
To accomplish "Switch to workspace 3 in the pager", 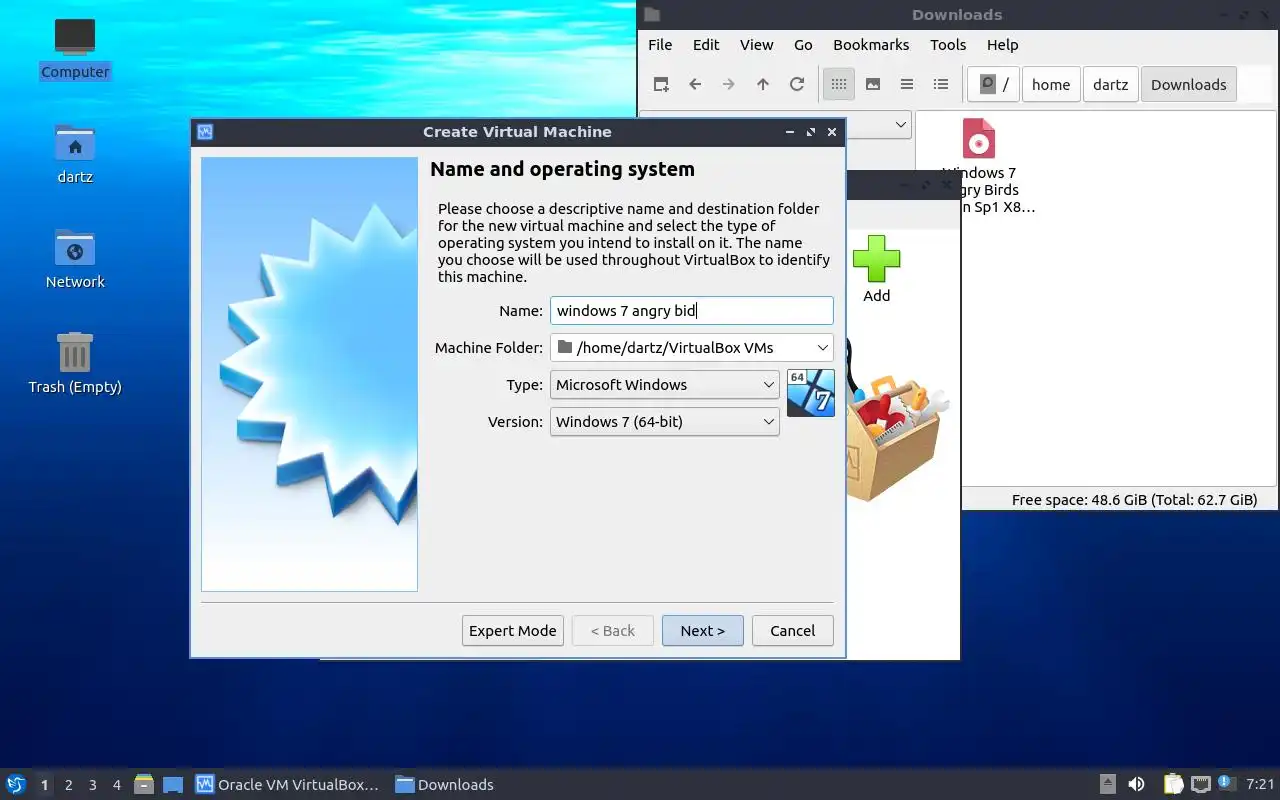I will click(93, 784).
